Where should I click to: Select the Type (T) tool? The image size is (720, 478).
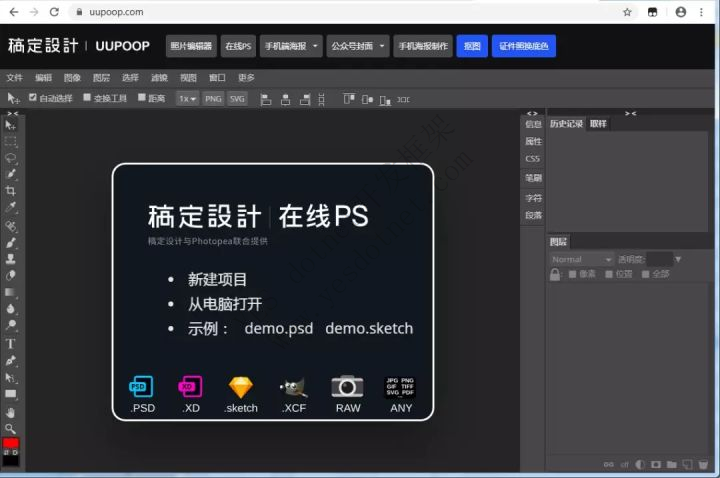coord(10,343)
